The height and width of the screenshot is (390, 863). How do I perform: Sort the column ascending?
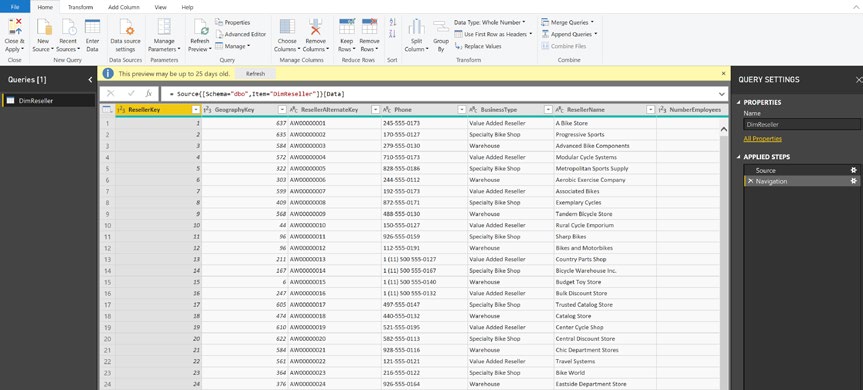tap(392, 22)
